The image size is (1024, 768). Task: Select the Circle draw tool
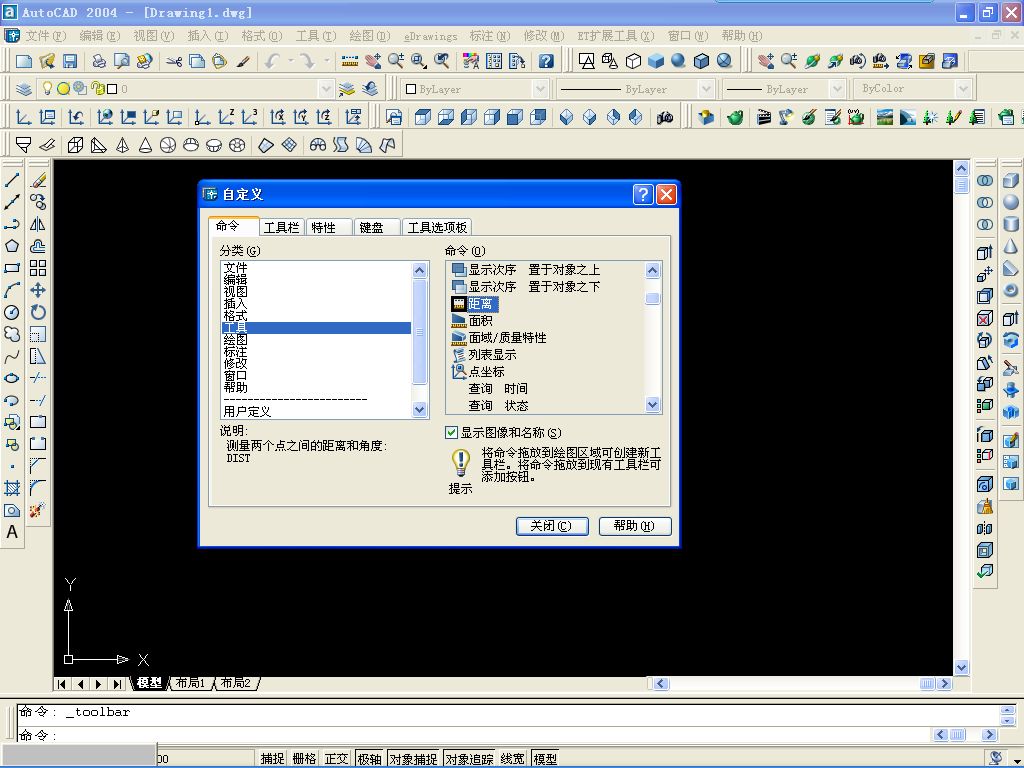click(x=12, y=312)
